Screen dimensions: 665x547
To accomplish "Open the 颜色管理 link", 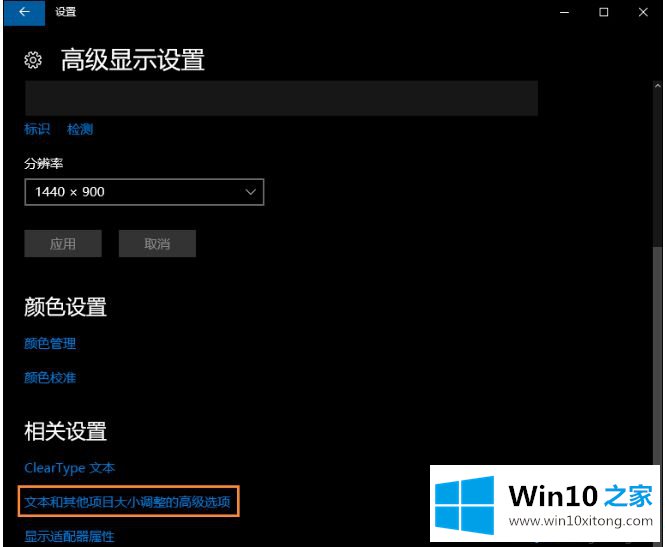I will click(x=50, y=343).
